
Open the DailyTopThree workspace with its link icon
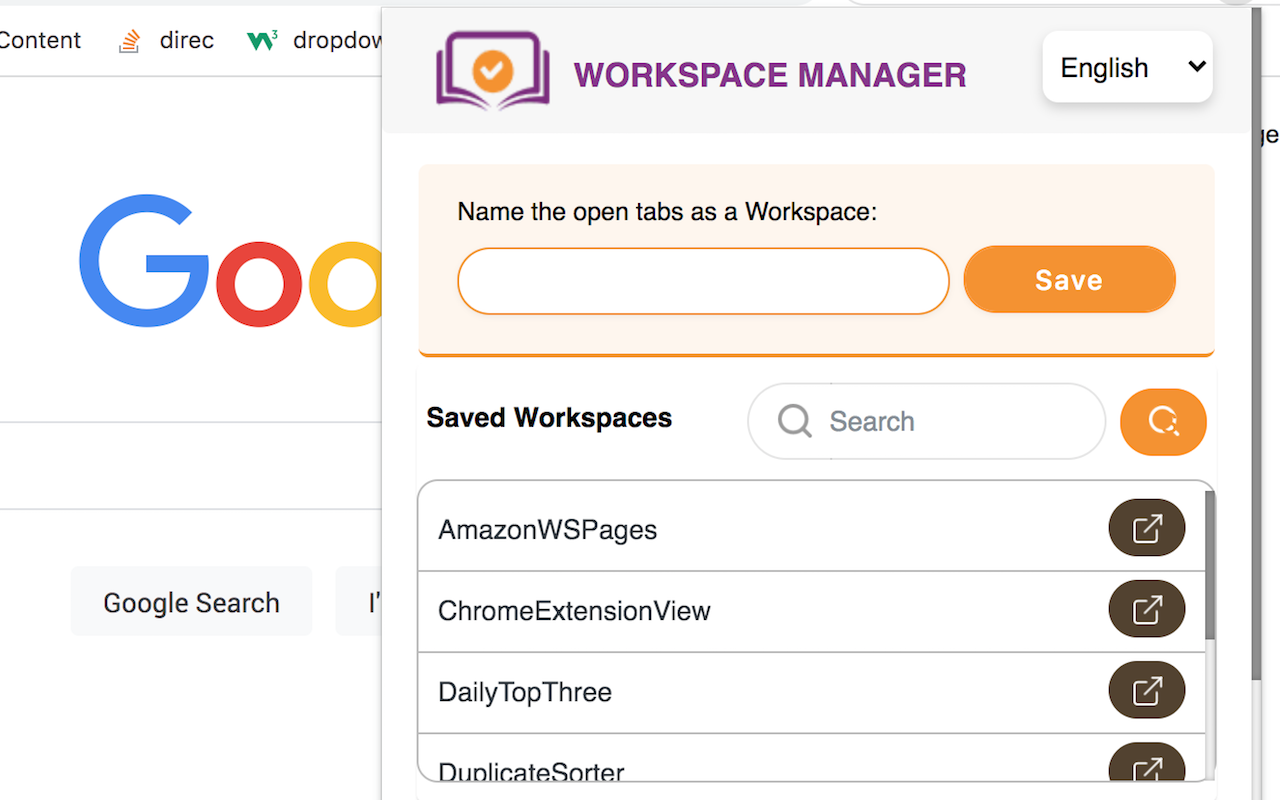point(1146,690)
